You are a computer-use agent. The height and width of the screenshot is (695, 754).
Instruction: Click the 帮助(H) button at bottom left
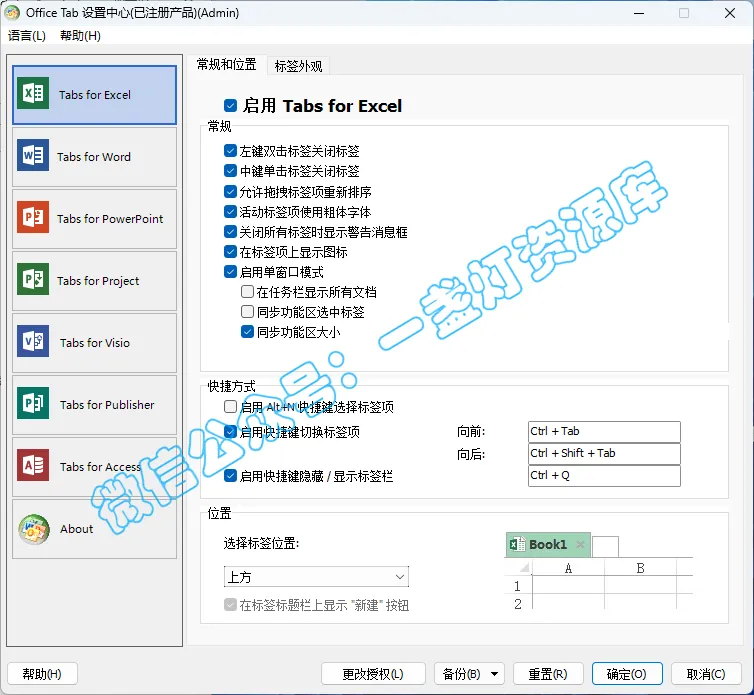point(42,674)
